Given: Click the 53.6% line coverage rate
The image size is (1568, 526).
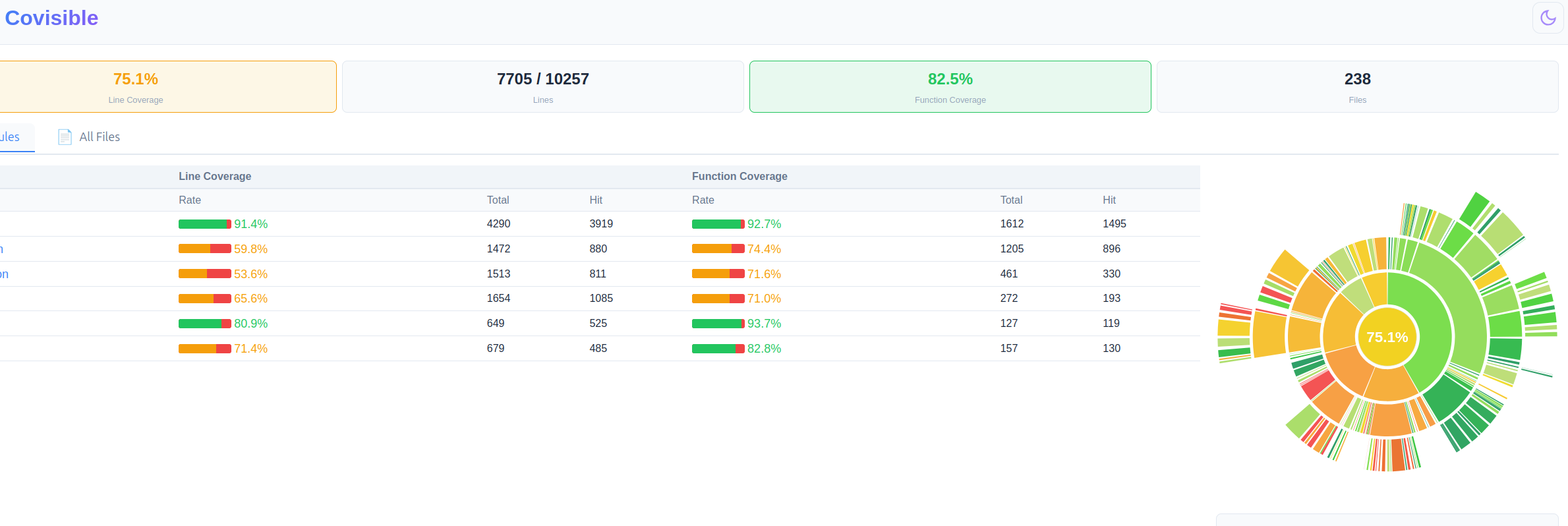Looking at the screenshot, I should [250, 274].
